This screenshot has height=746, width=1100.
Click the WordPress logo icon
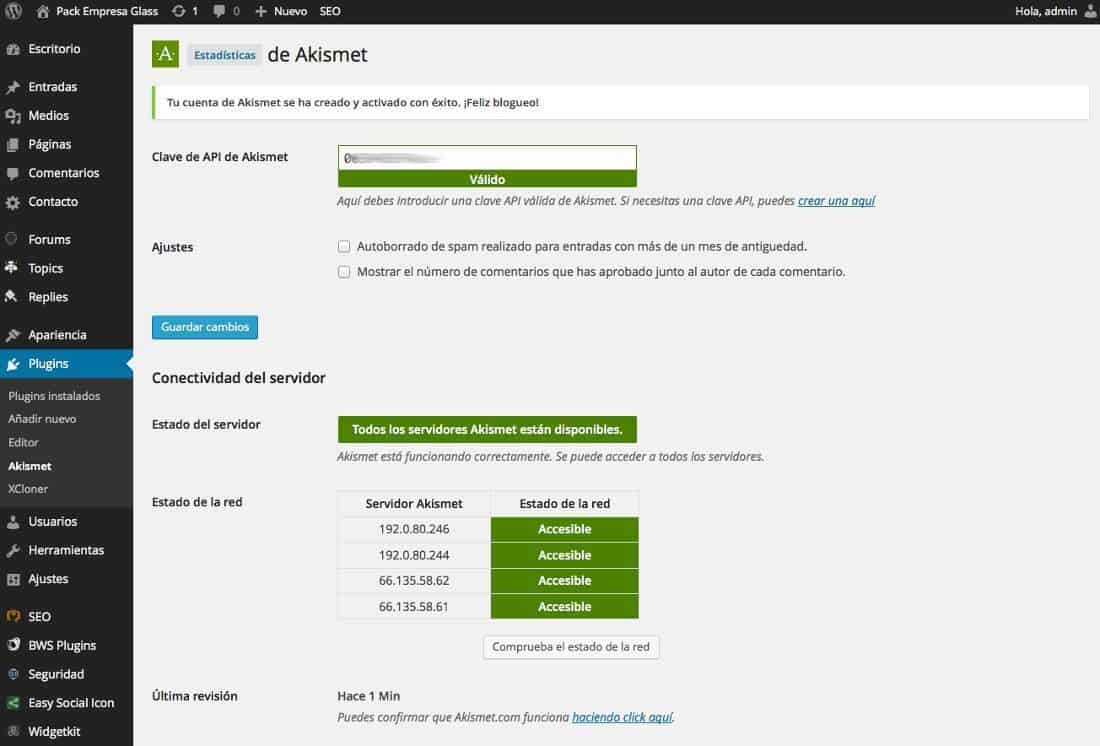13,11
